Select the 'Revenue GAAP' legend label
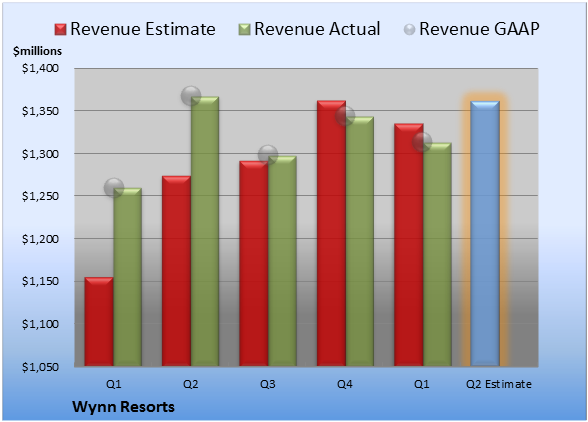Viewport: 588px width, 422px height. tap(479, 29)
